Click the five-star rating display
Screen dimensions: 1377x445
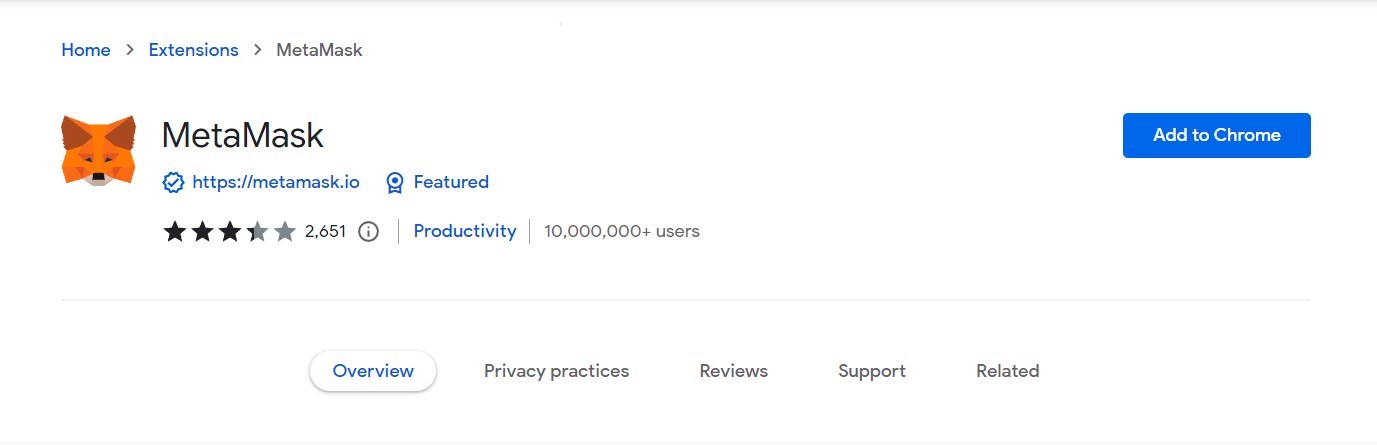229,232
